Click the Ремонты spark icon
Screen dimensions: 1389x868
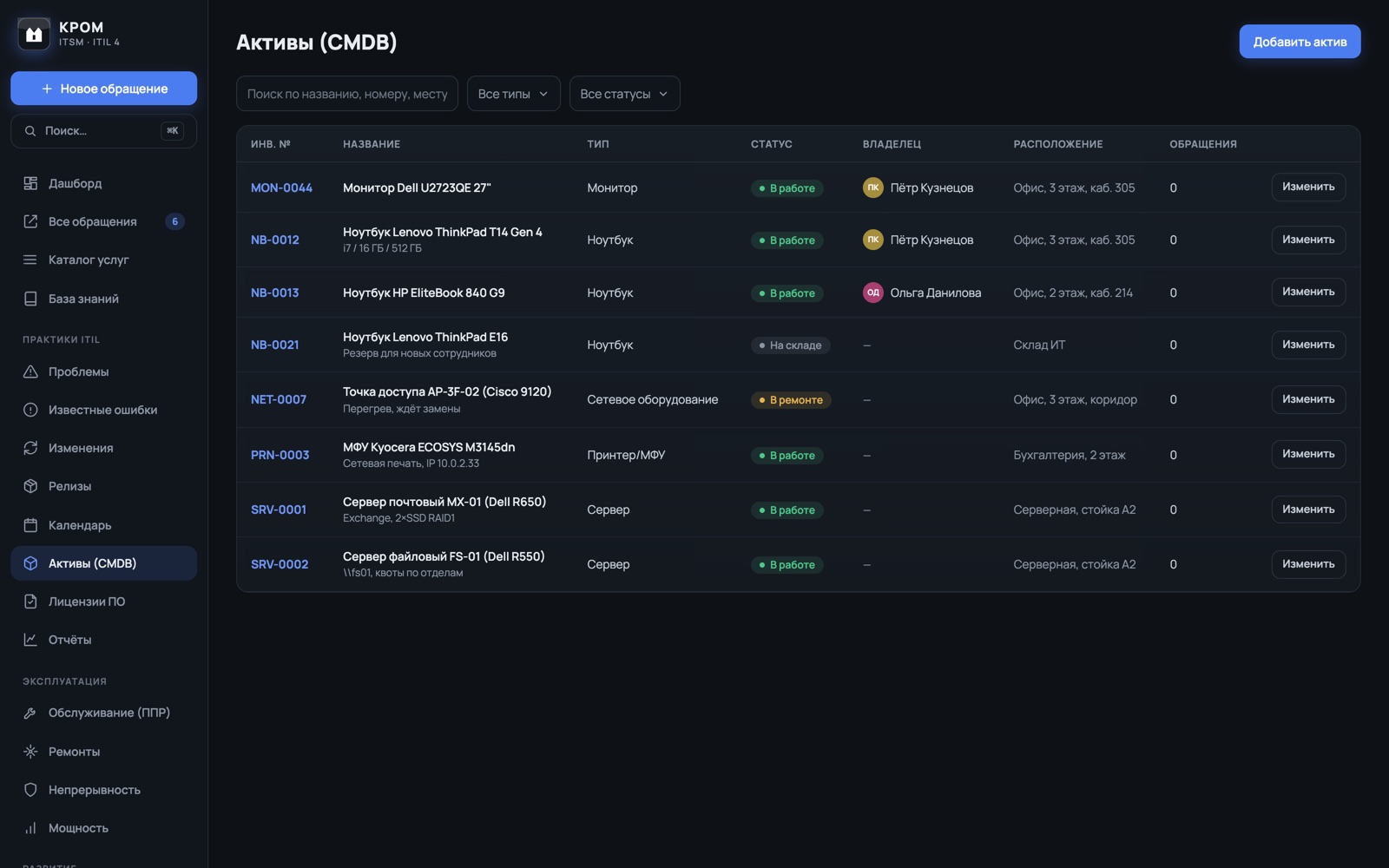[x=30, y=752]
